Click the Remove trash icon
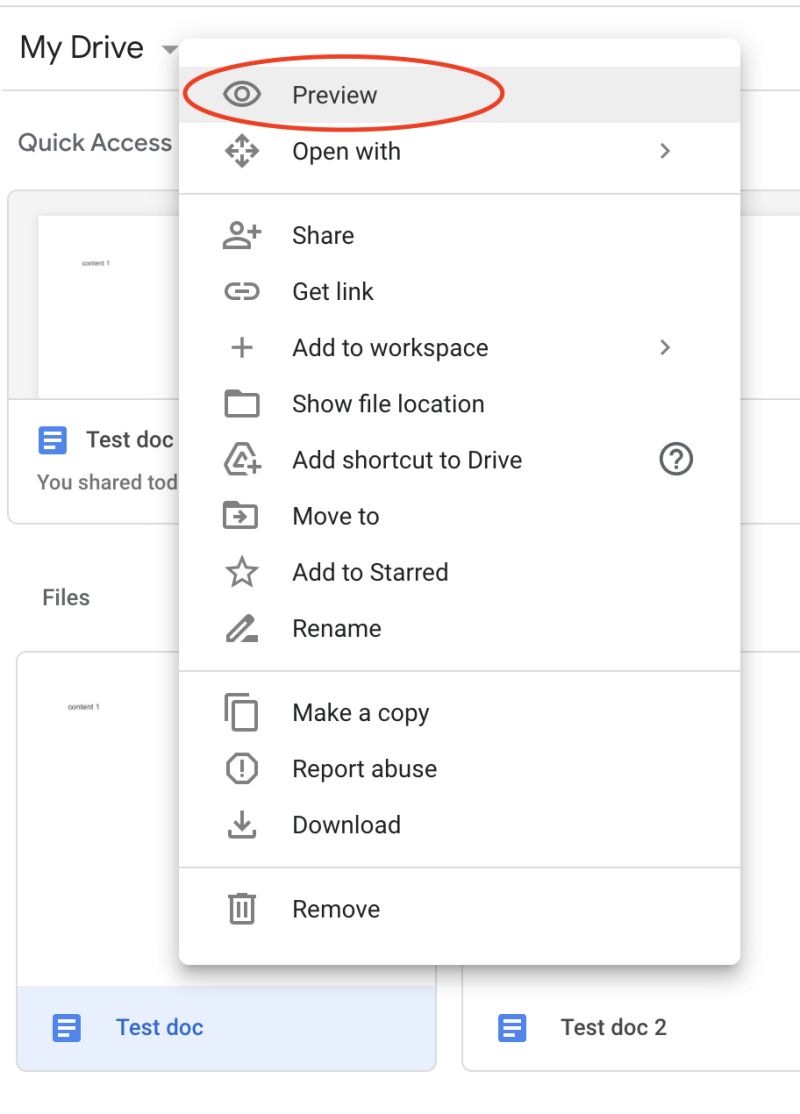Screen dimensions: 800x1114 click(240, 908)
